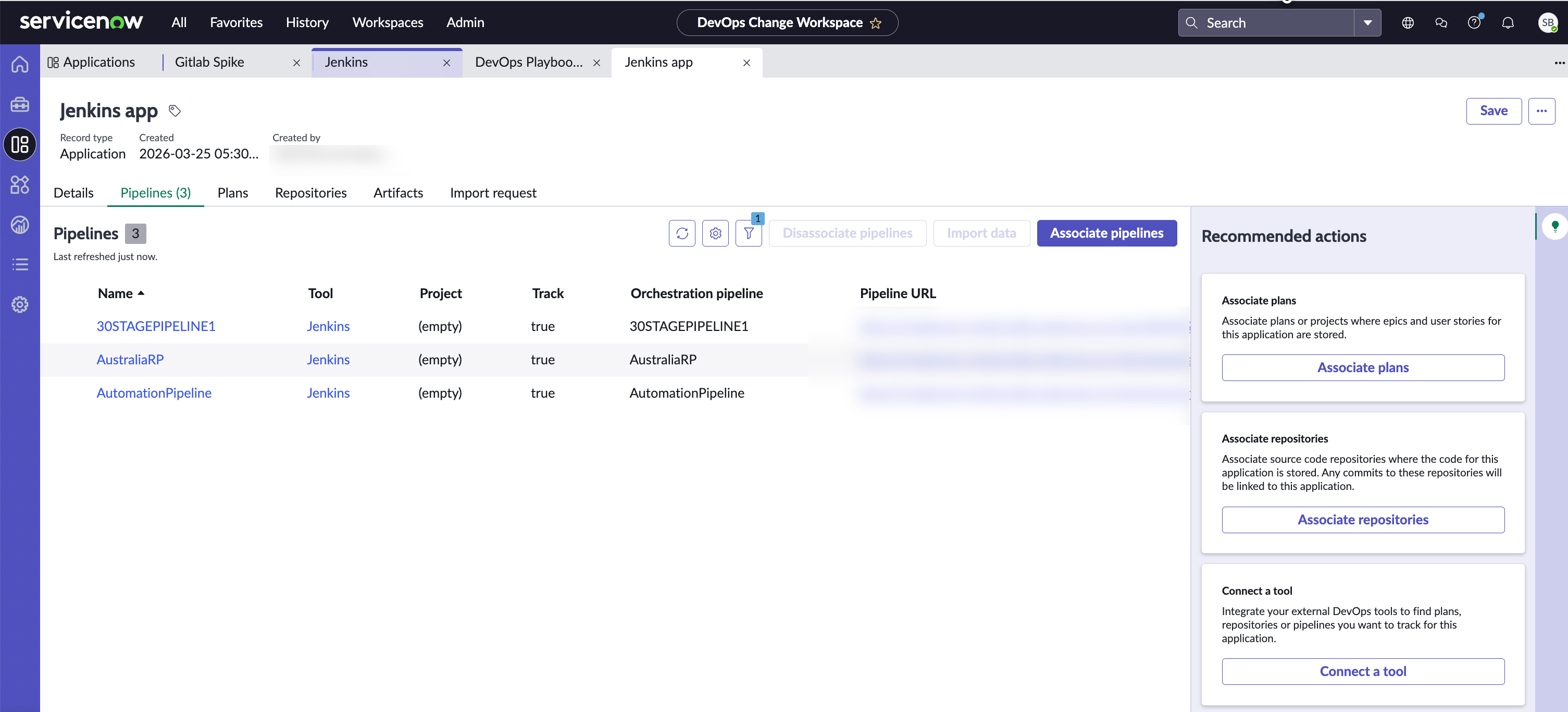The height and width of the screenshot is (712, 1568).
Task: Click the Associate plans button
Action: [x=1363, y=368]
